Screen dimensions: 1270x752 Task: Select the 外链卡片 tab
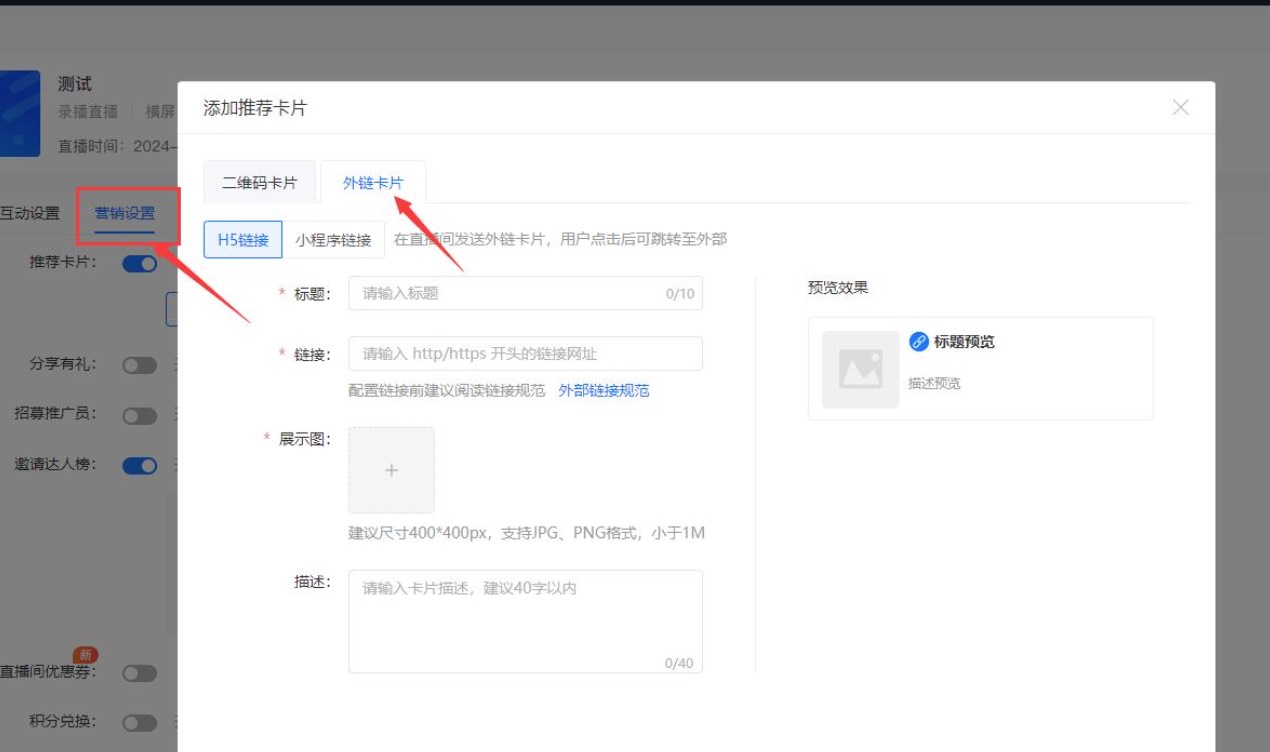pos(373,182)
